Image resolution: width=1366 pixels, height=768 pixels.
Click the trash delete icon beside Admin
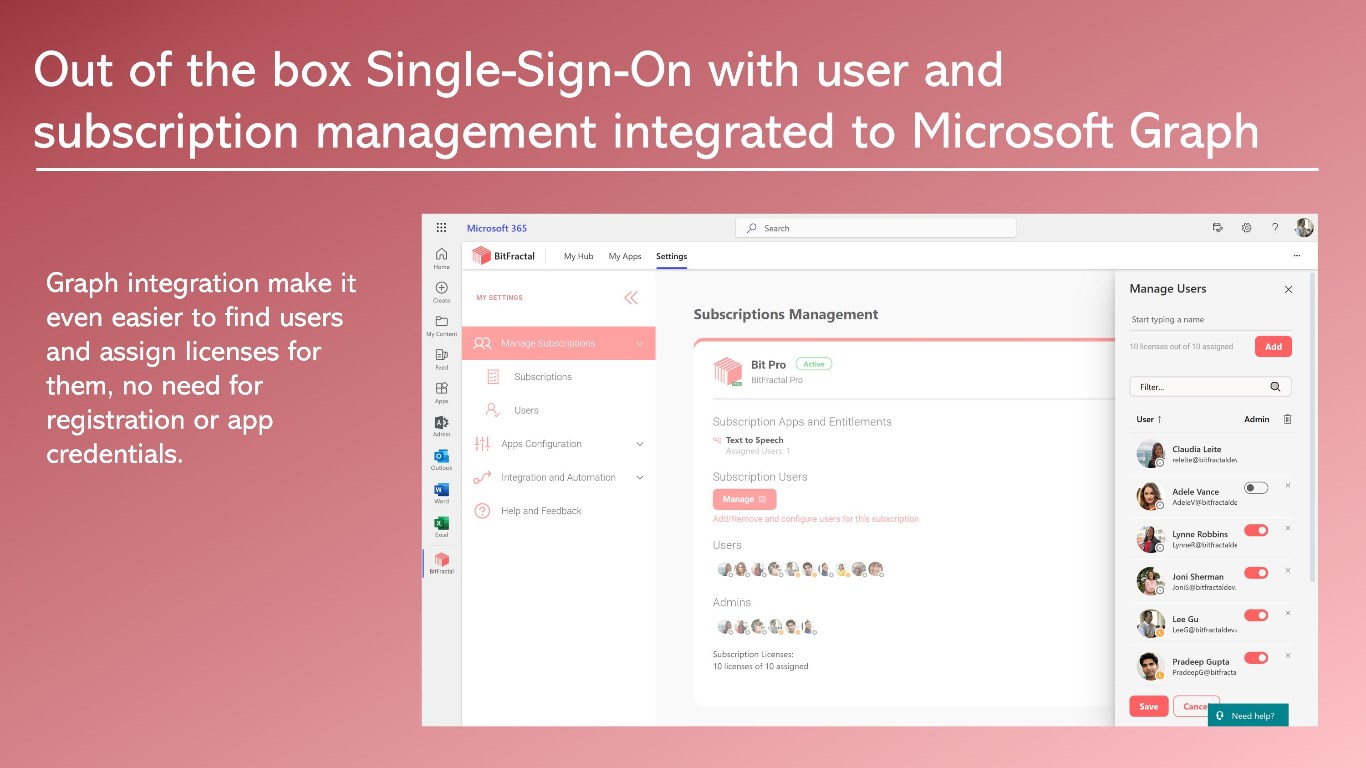[1287, 419]
